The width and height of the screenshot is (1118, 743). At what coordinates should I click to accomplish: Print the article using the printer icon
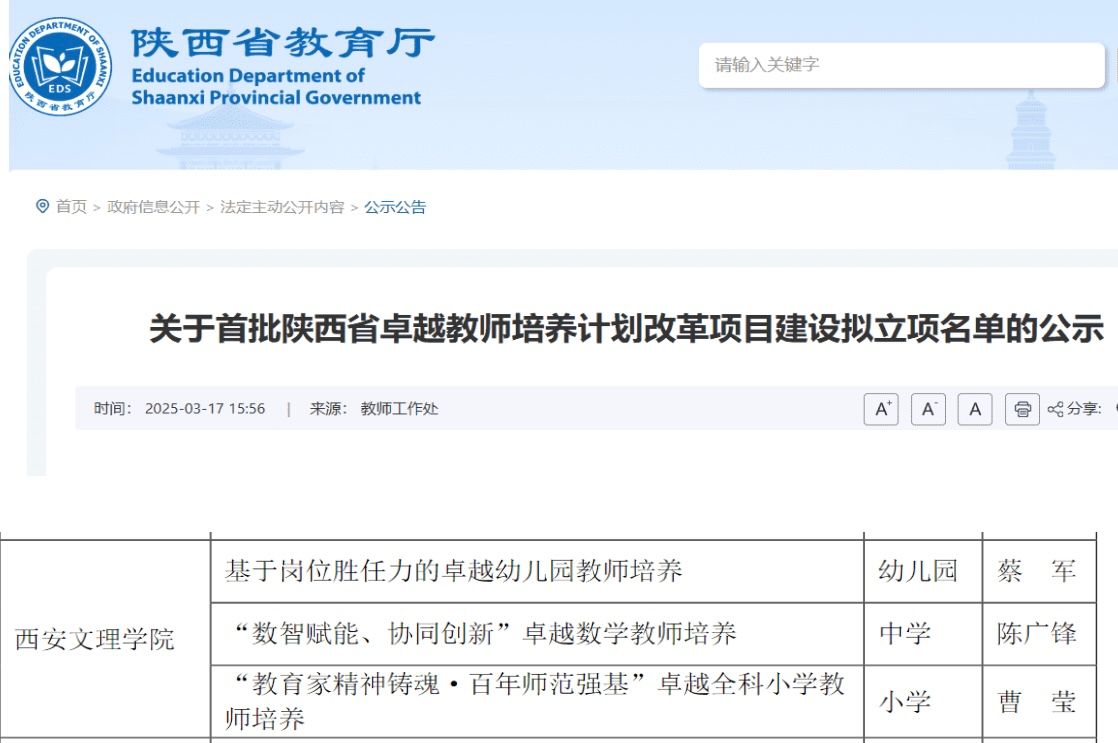(x=1022, y=409)
